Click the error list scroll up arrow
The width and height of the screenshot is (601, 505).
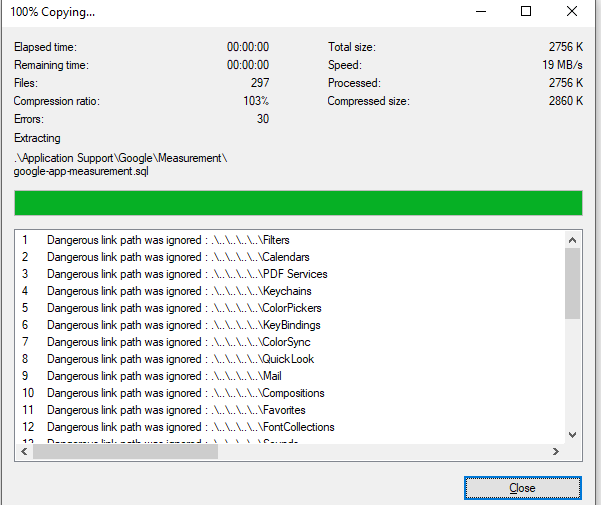click(x=573, y=240)
